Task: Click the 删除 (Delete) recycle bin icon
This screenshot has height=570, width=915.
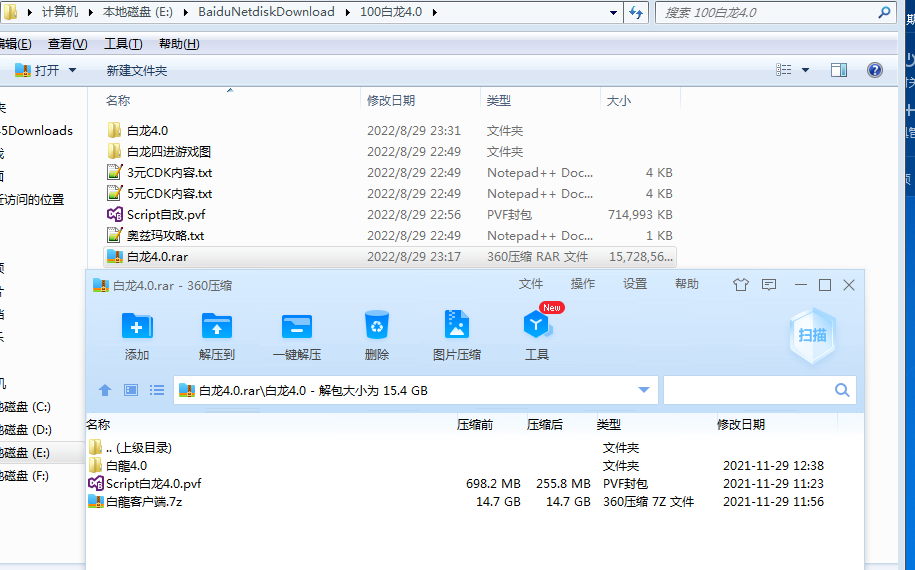Action: 376,325
